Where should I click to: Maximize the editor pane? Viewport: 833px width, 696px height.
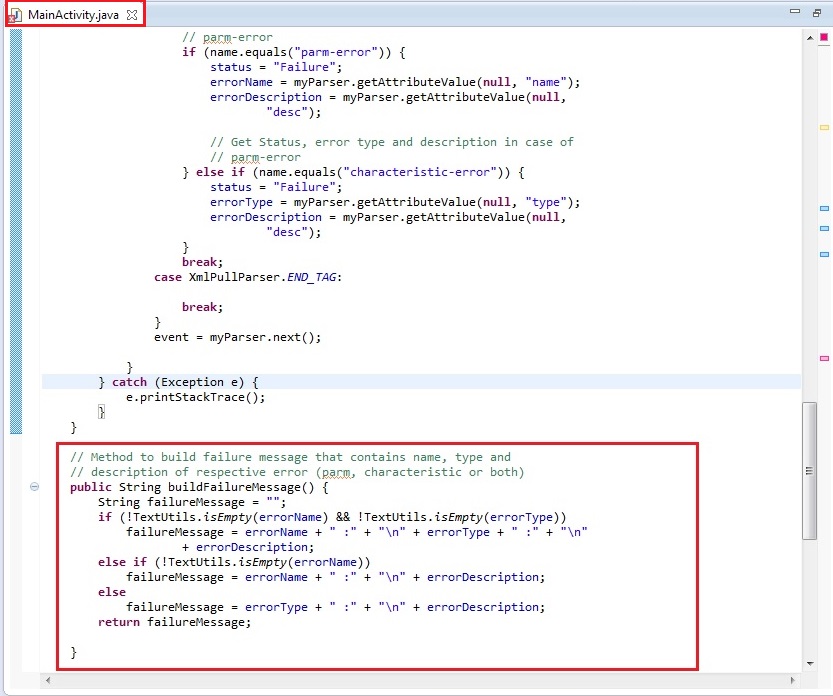pos(816,13)
